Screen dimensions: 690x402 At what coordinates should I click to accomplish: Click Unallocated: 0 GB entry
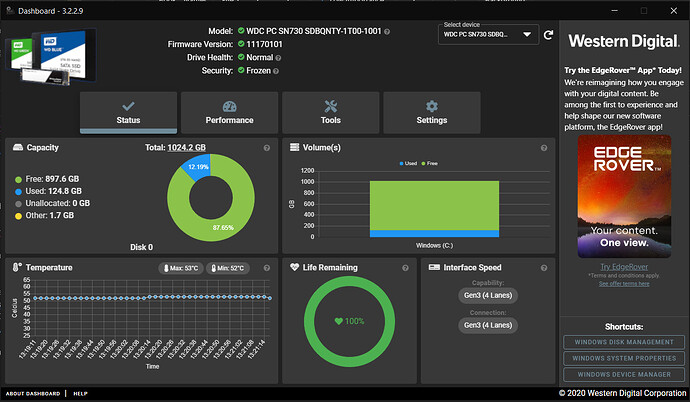click(x=53, y=203)
